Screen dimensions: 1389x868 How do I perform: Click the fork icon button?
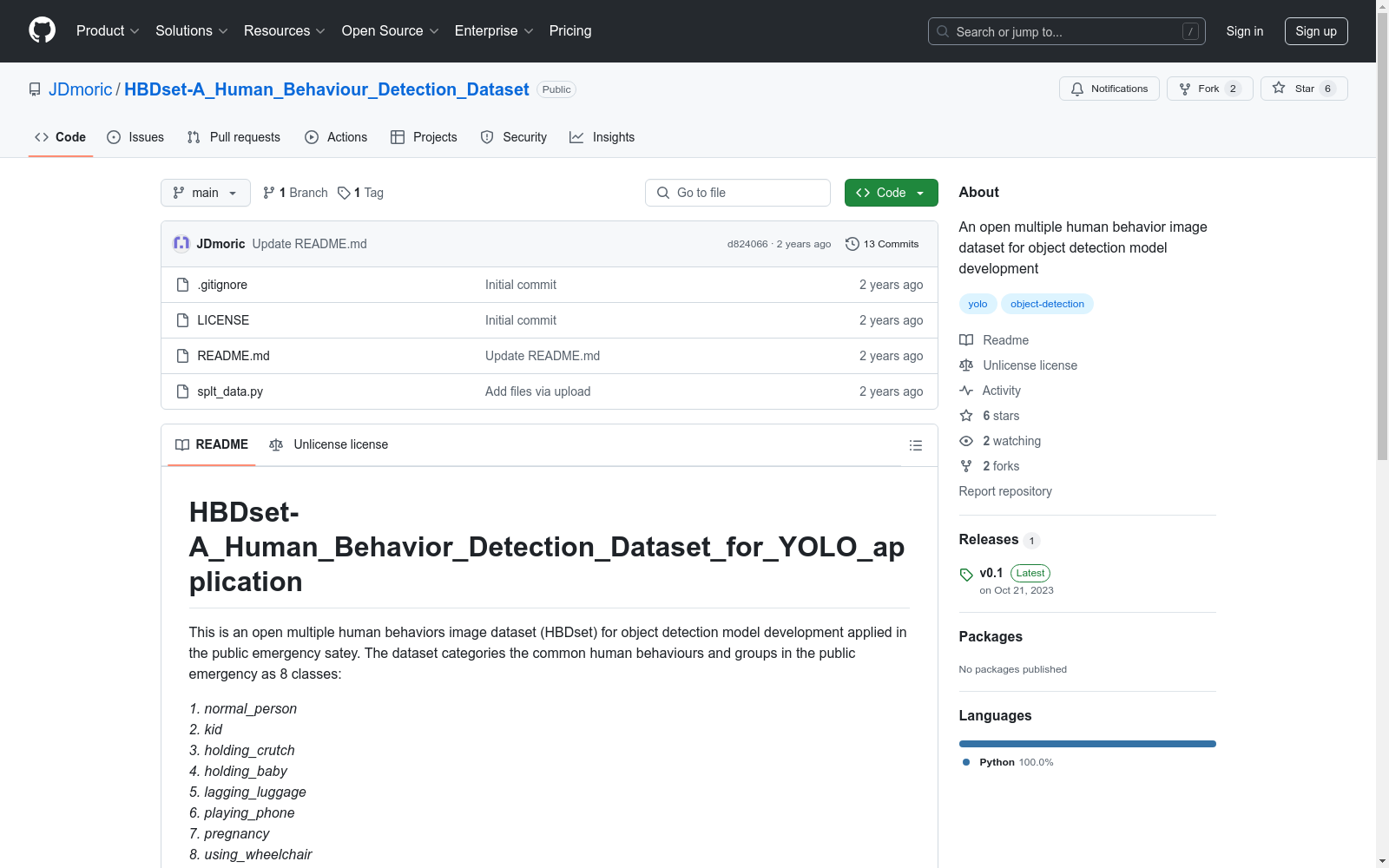1185,89
